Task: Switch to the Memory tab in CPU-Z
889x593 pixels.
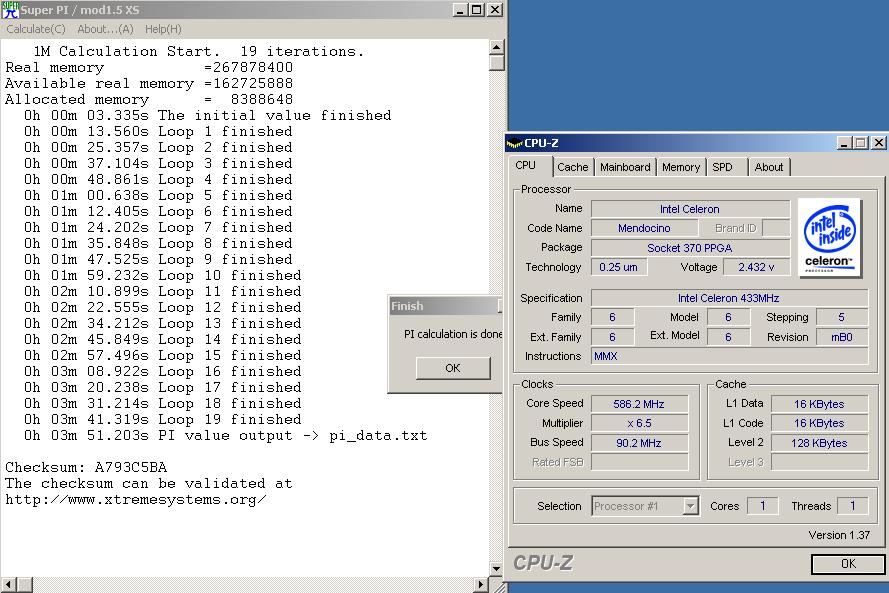Action: (x=681, y=167)
